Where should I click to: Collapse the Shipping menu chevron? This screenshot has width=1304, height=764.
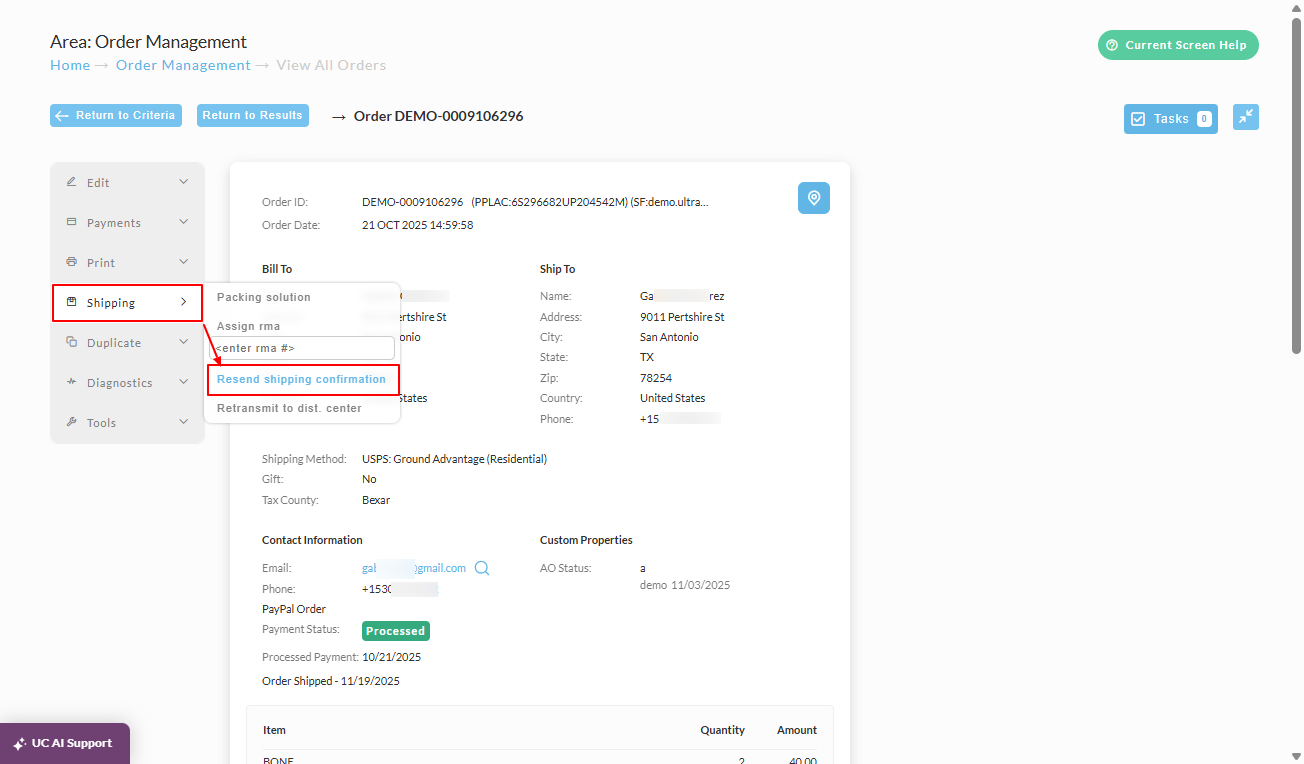pos(183,302)
